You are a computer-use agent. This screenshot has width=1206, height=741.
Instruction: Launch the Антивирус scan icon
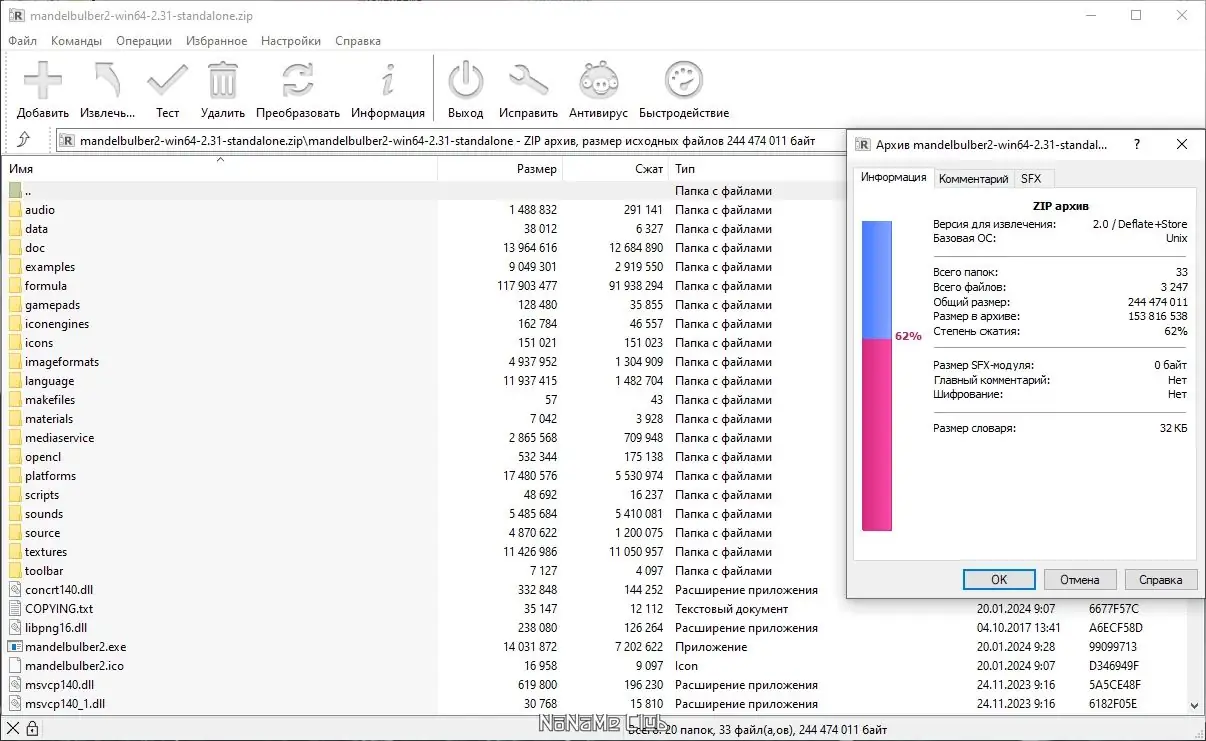coord(598,79)
